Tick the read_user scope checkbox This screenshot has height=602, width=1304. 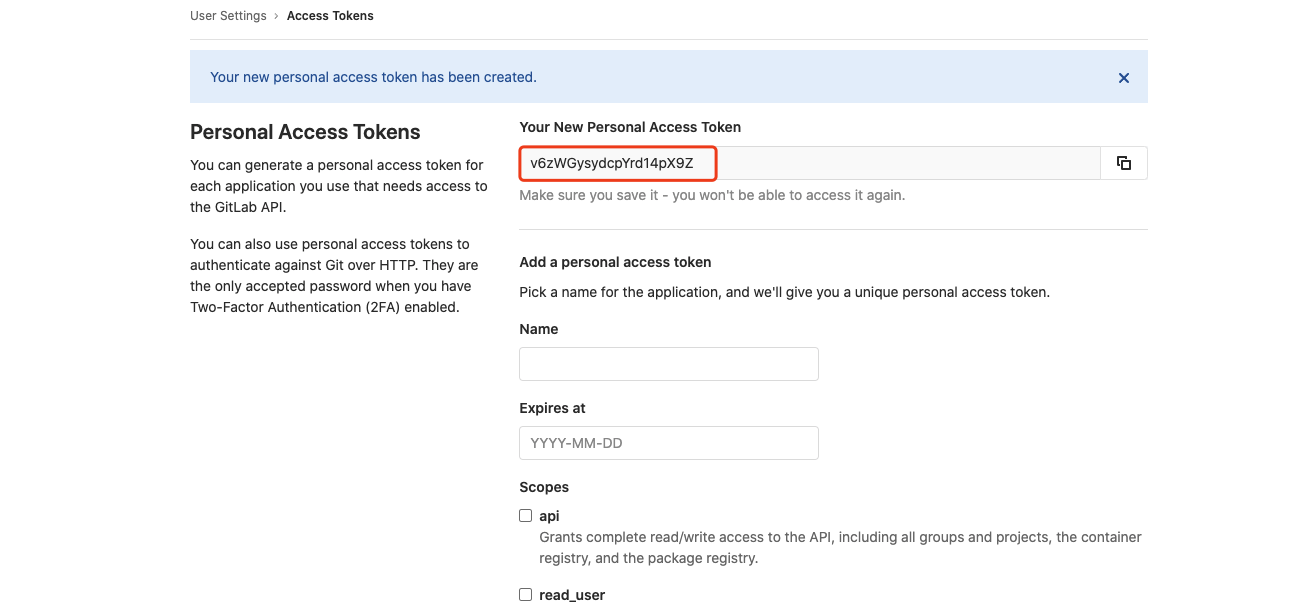[x=525, y=595]
